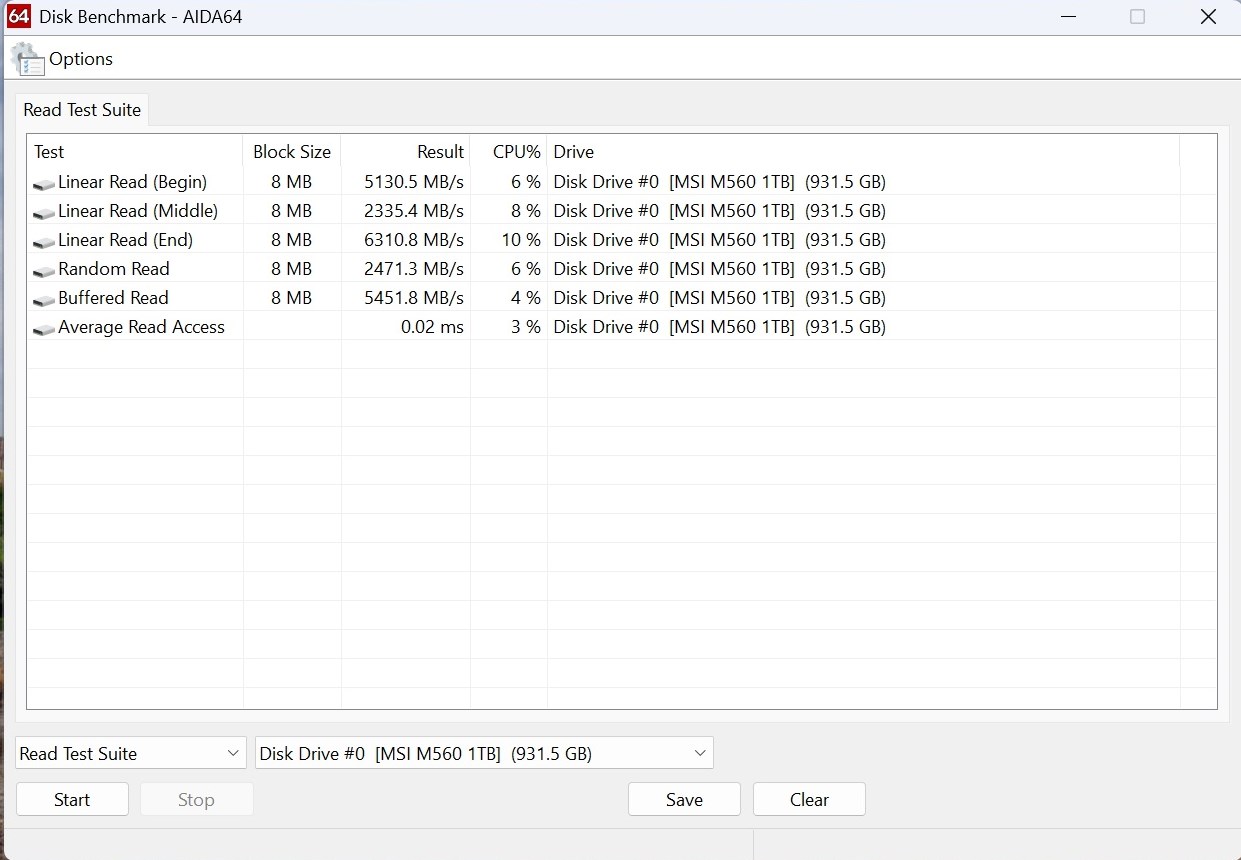Click the 0.02 ms result value
Image resolution: width=1241 pixels, height=860 pixels.
click(432, 327)
